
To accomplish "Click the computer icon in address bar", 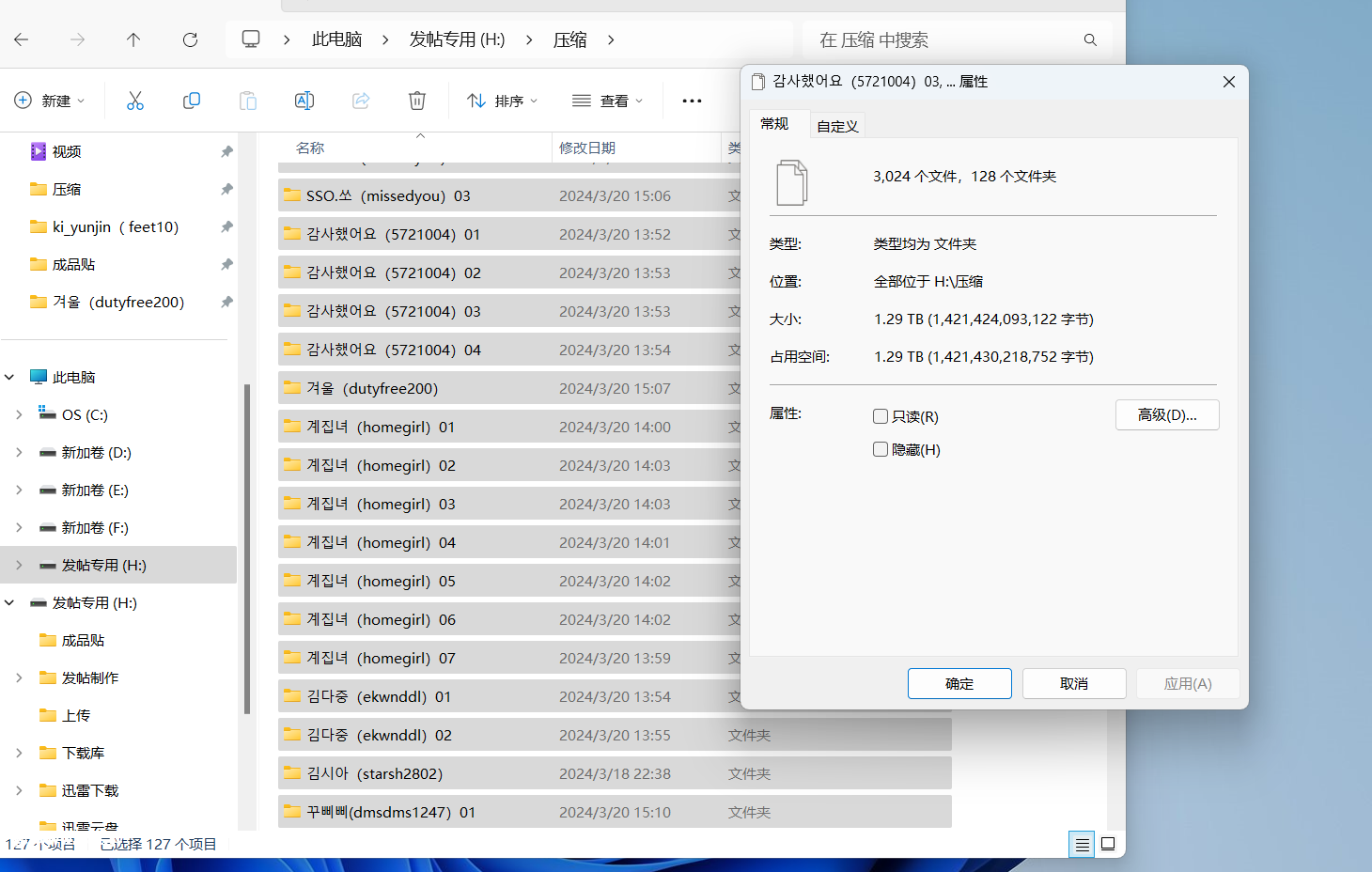I will pyautogui.click(x=251, y=39).
